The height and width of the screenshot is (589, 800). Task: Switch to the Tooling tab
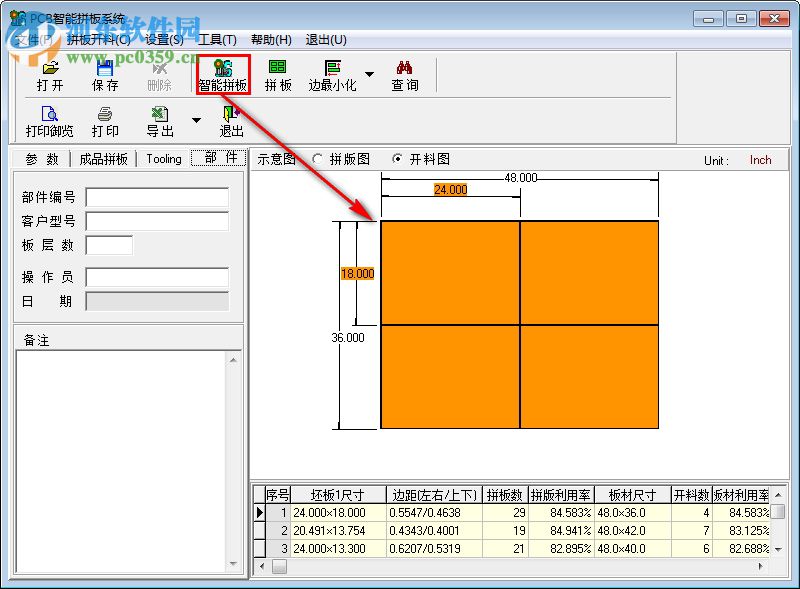pyautogui.click(x=163, y=159)
